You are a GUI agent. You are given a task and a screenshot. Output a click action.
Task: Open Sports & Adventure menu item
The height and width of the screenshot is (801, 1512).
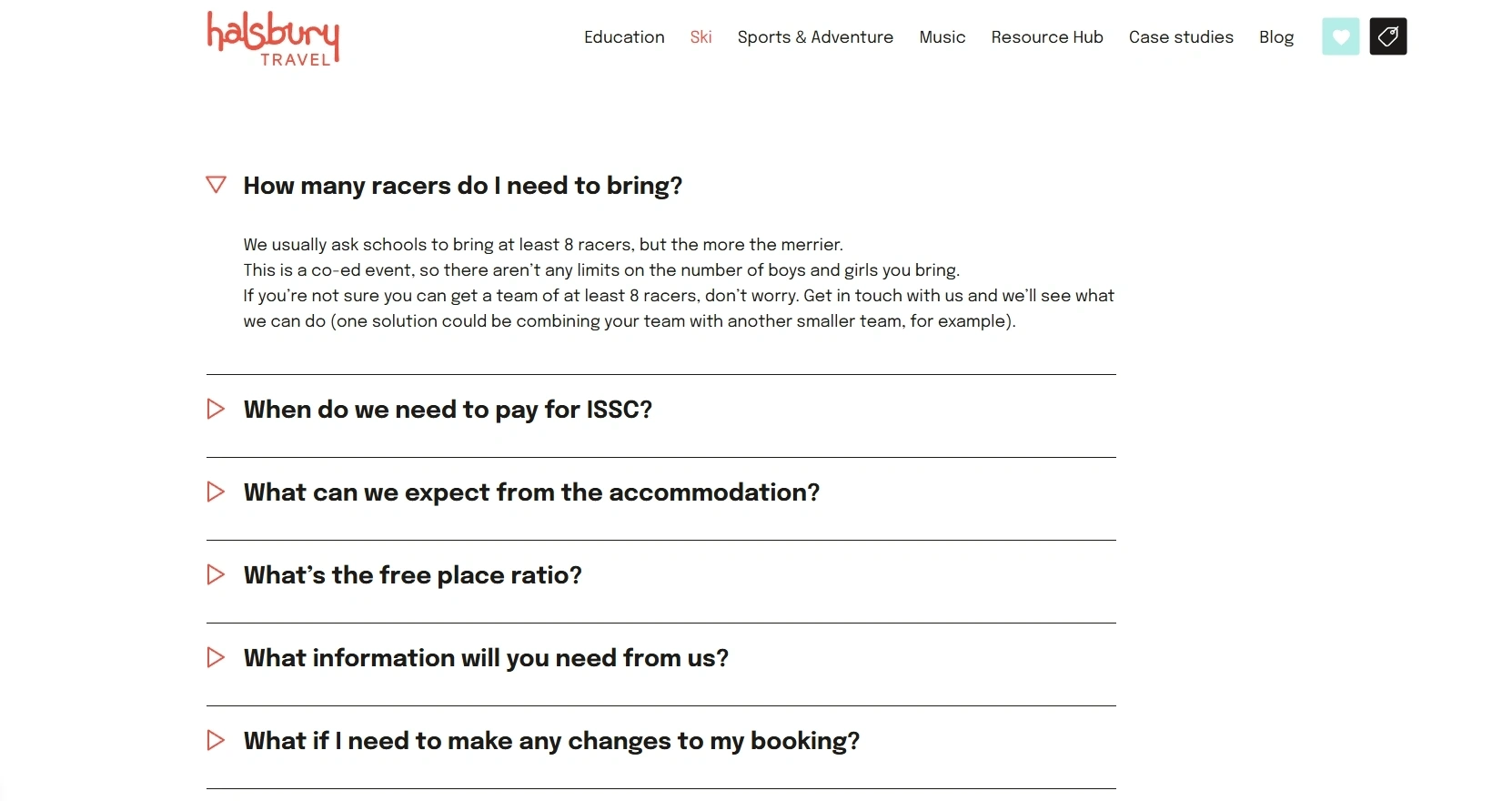pos(815,37)
